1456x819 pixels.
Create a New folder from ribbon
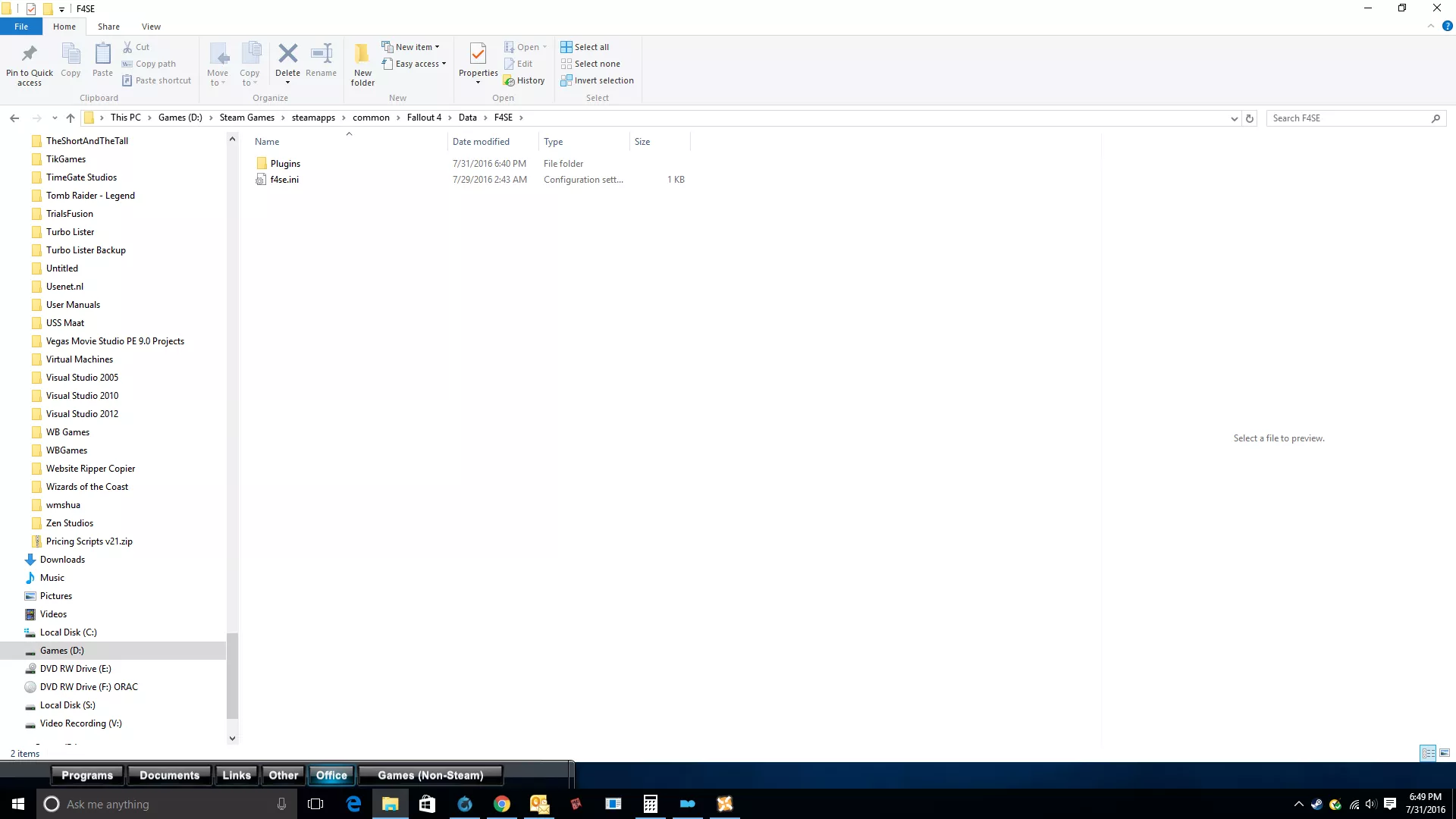[362, 64]
